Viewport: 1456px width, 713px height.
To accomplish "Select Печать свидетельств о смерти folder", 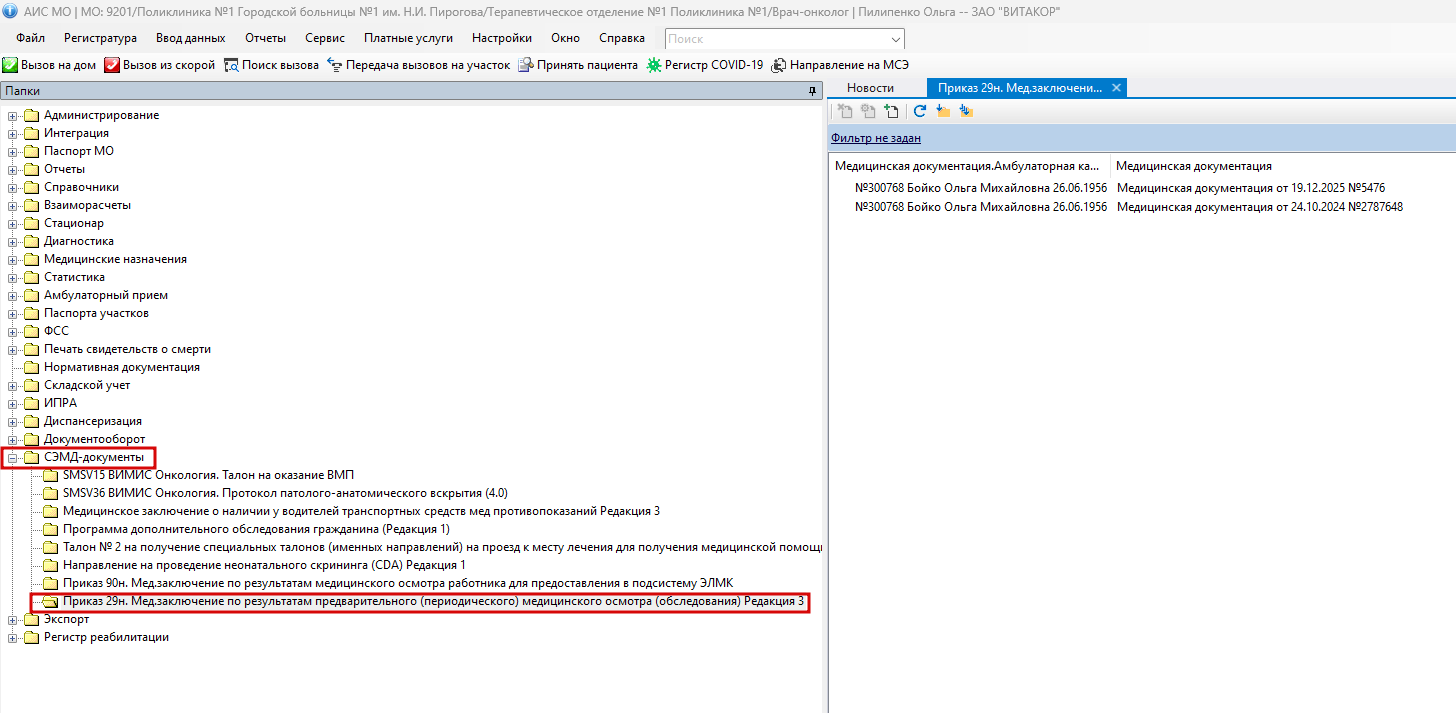I will pos(127,349).
